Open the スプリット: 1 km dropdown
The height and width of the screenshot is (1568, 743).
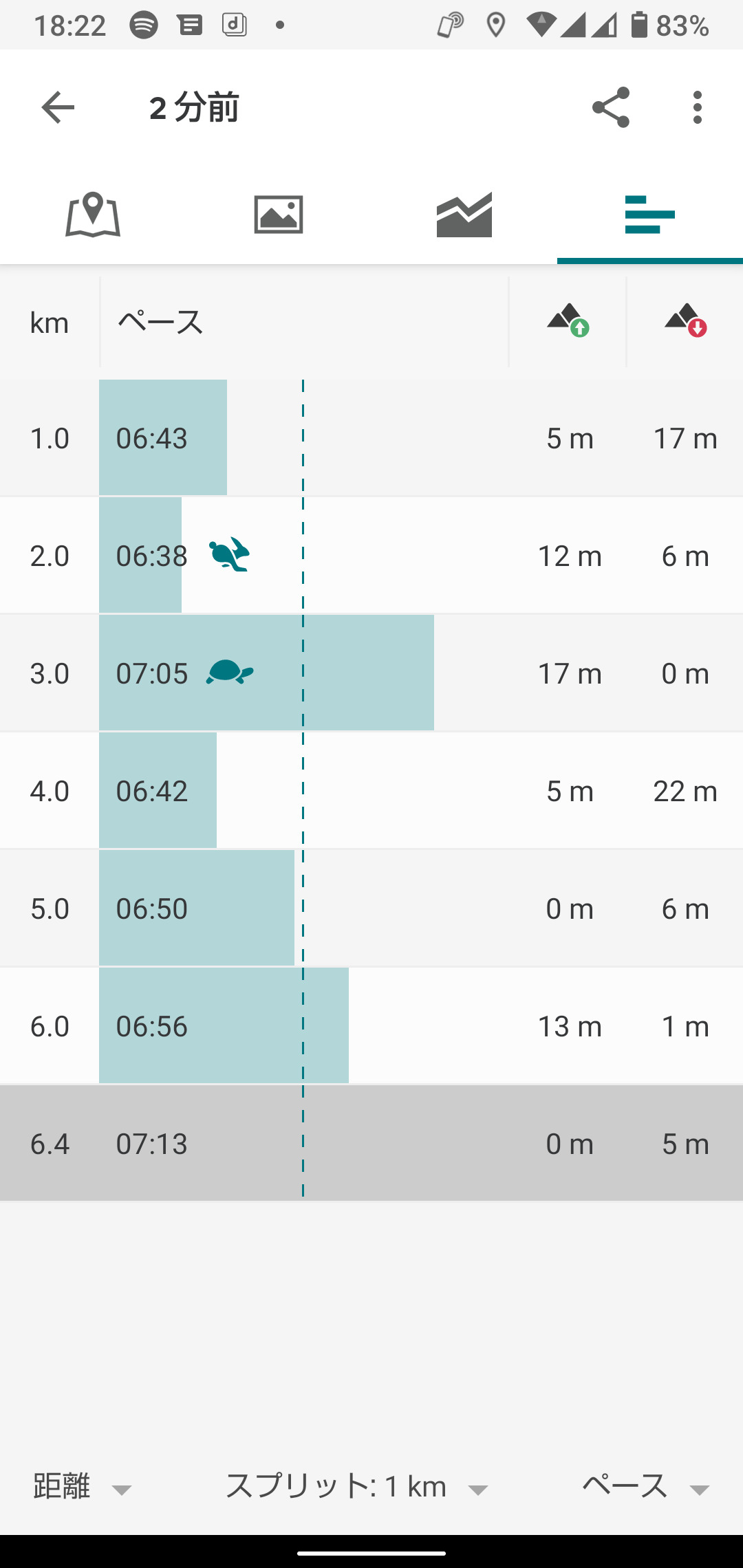356,1487
